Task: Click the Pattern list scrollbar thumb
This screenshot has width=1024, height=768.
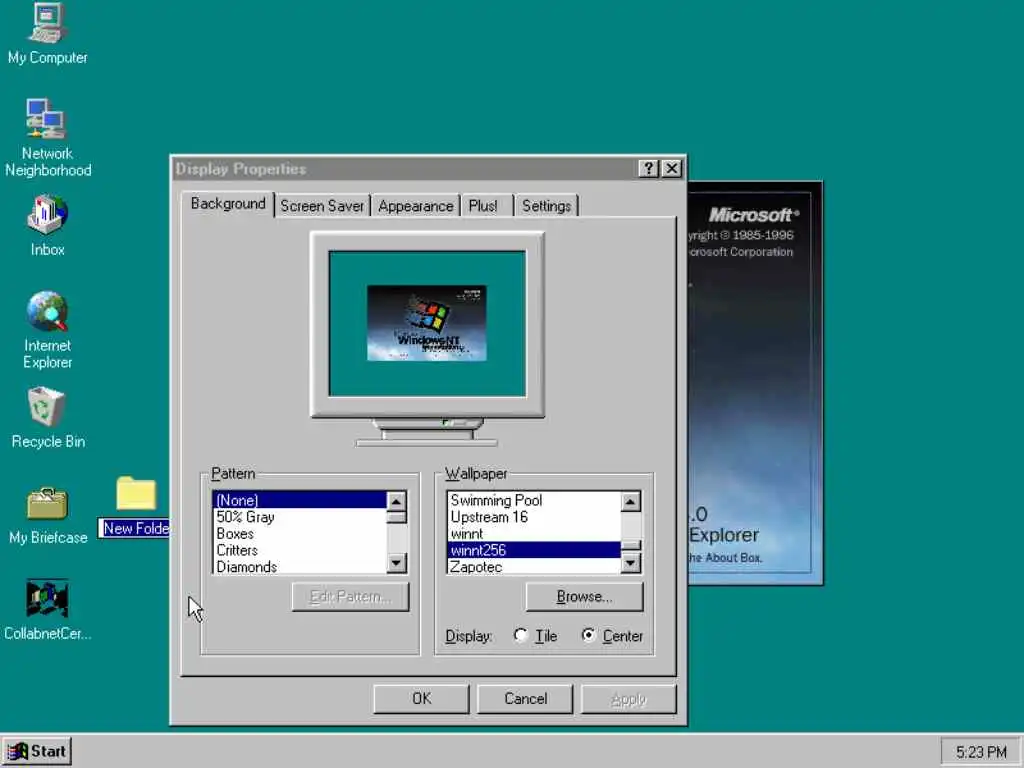Action: 396,517
